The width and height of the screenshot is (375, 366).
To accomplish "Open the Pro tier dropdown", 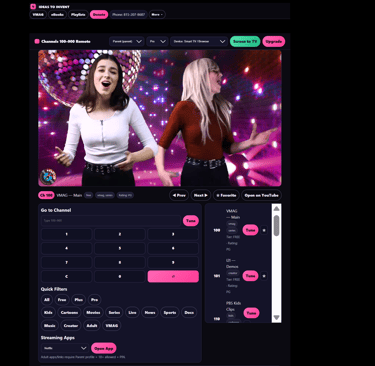I will [157, 41].
